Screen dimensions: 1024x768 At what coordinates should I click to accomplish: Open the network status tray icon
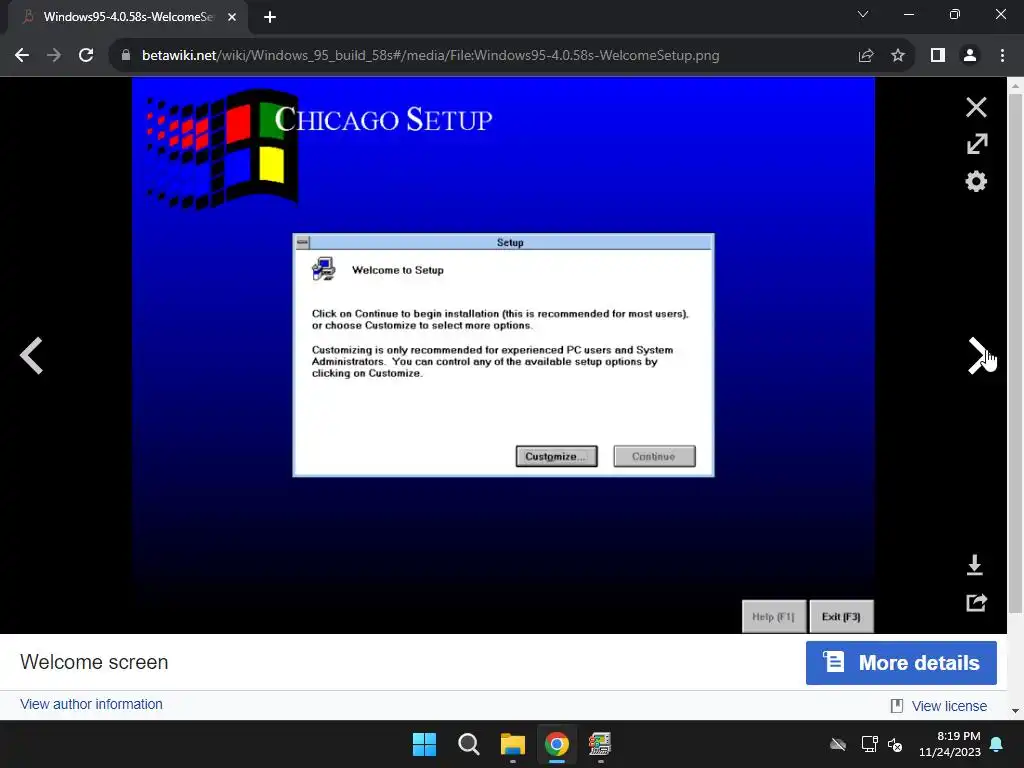pyautogui.click(x=869, y=744)
